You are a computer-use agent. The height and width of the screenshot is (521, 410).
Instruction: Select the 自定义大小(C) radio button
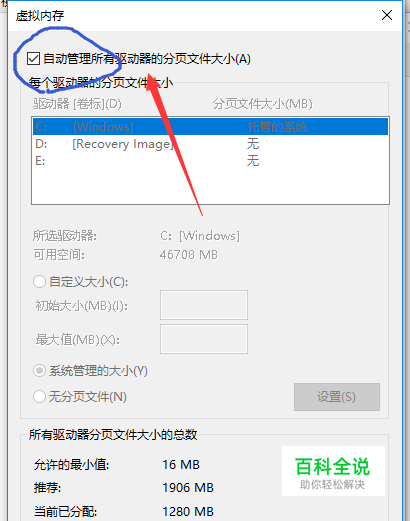click(x=39, y=282)
